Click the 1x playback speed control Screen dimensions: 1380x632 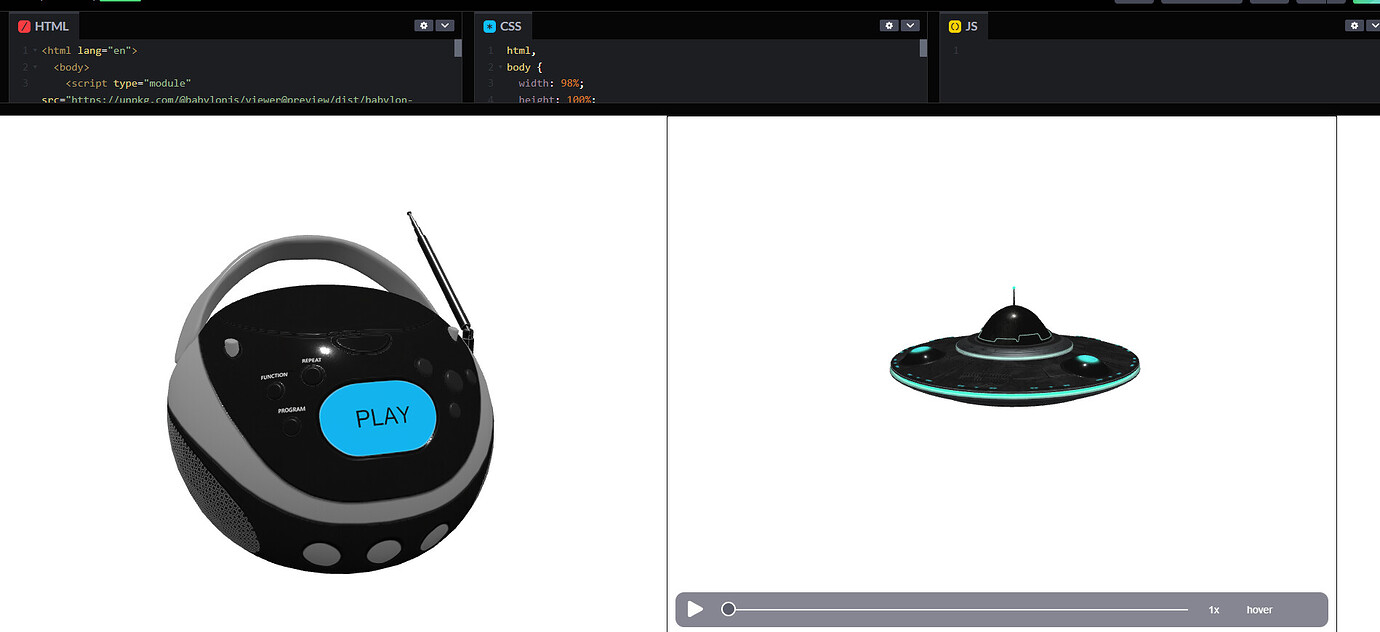(x=1213, y=609)
